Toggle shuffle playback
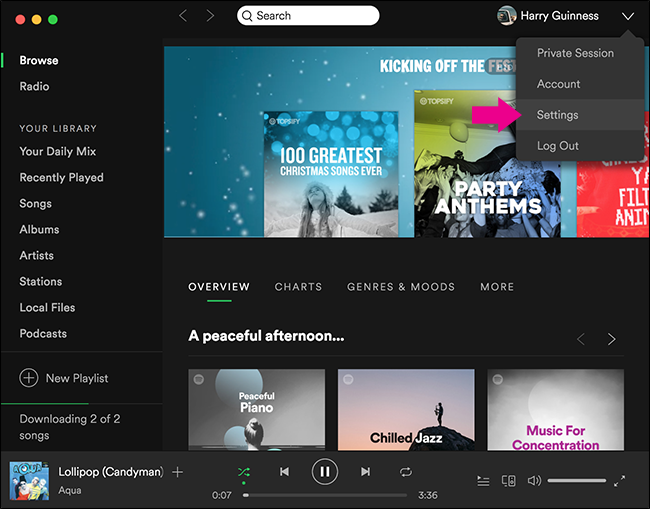650x509 pixels. [244, 472]
